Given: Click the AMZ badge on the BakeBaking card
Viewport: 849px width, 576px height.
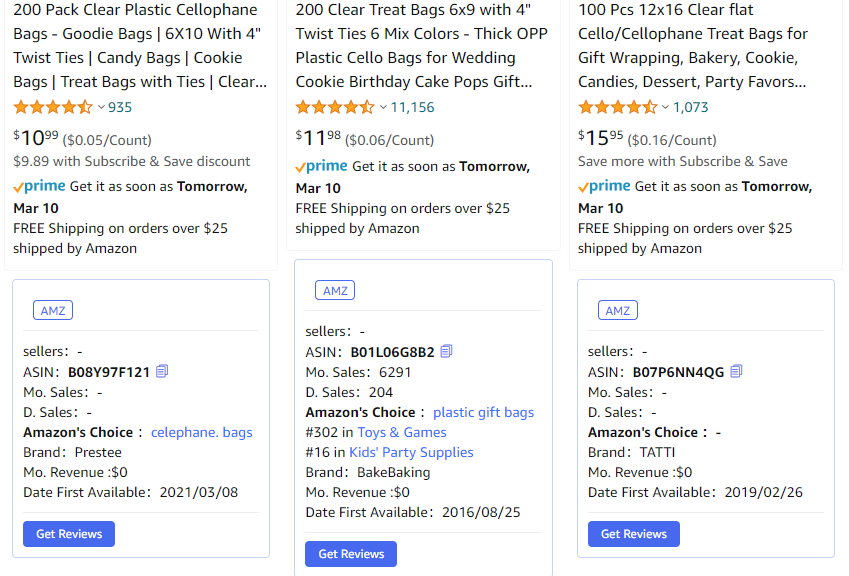Looking at the screenshot, I should point(335,290).
